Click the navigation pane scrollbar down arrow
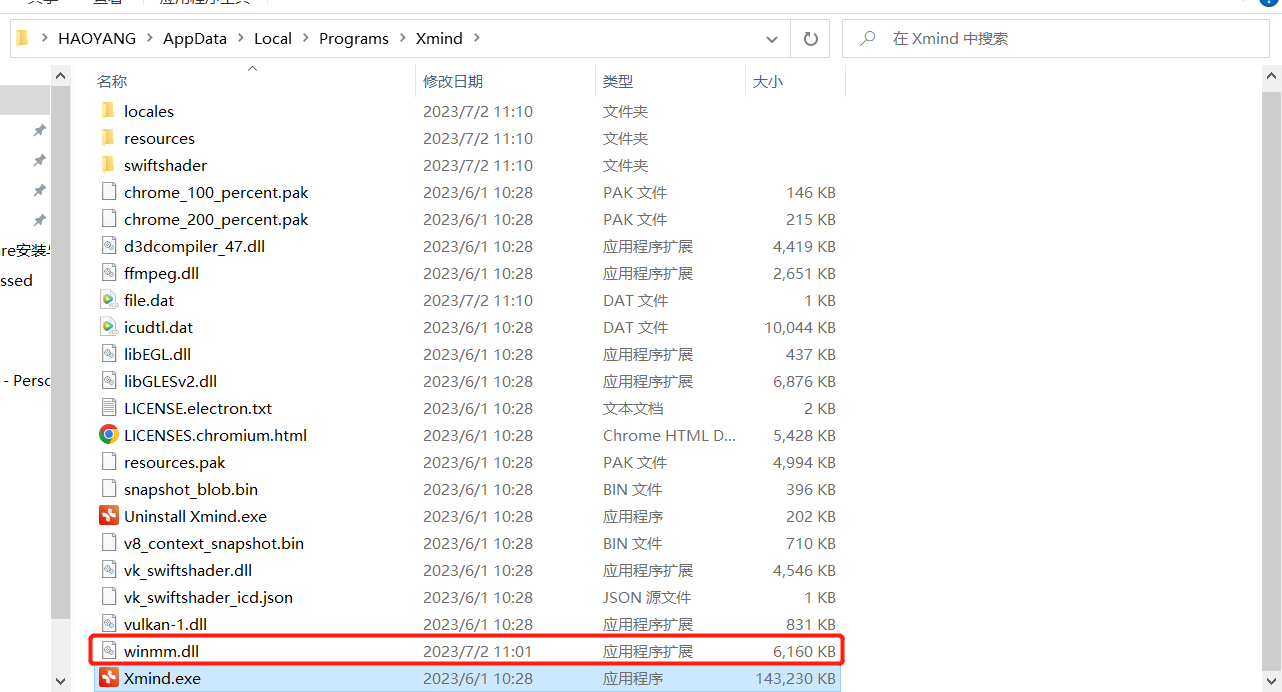1282x692 pixels. click(59, 680)
